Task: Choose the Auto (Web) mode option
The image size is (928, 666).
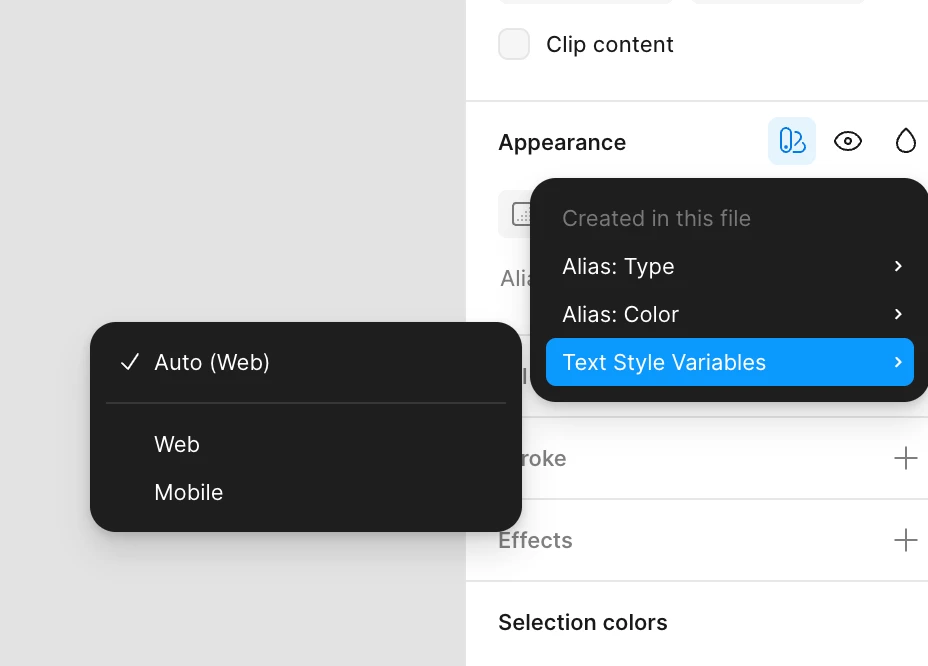Action: coord(212,362)
